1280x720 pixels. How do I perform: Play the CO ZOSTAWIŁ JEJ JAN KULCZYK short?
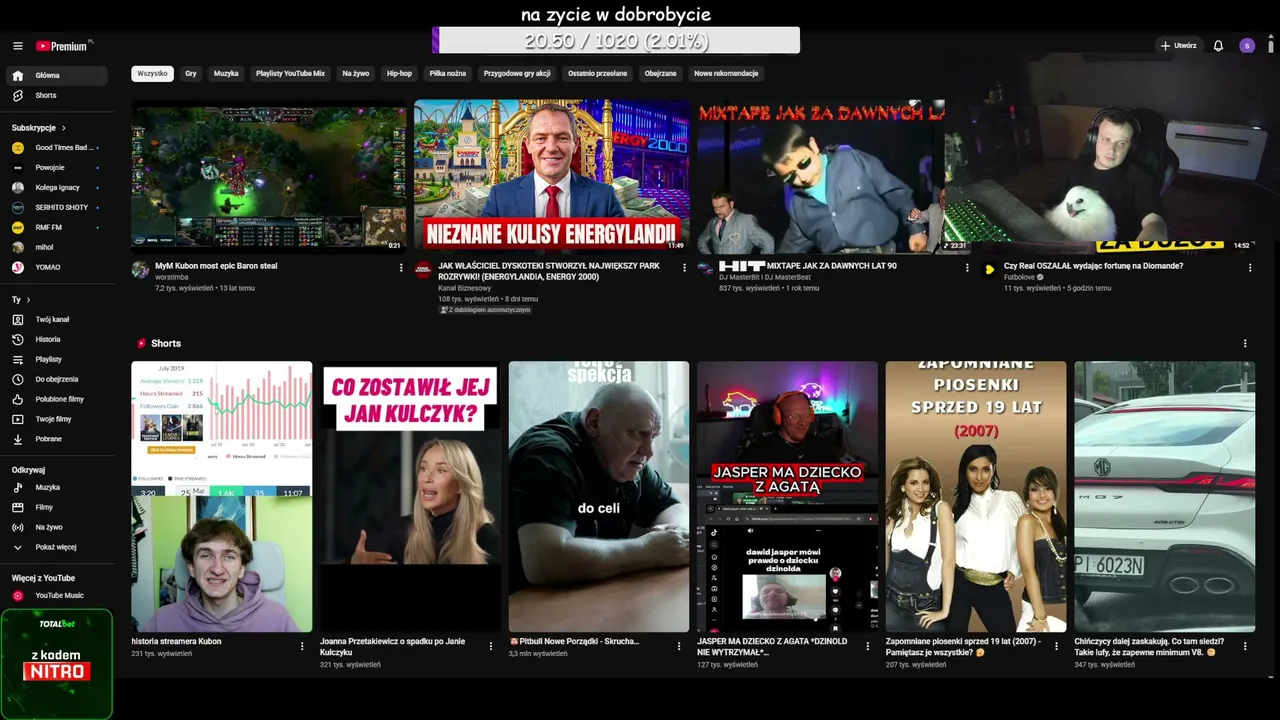pos(410,496)
